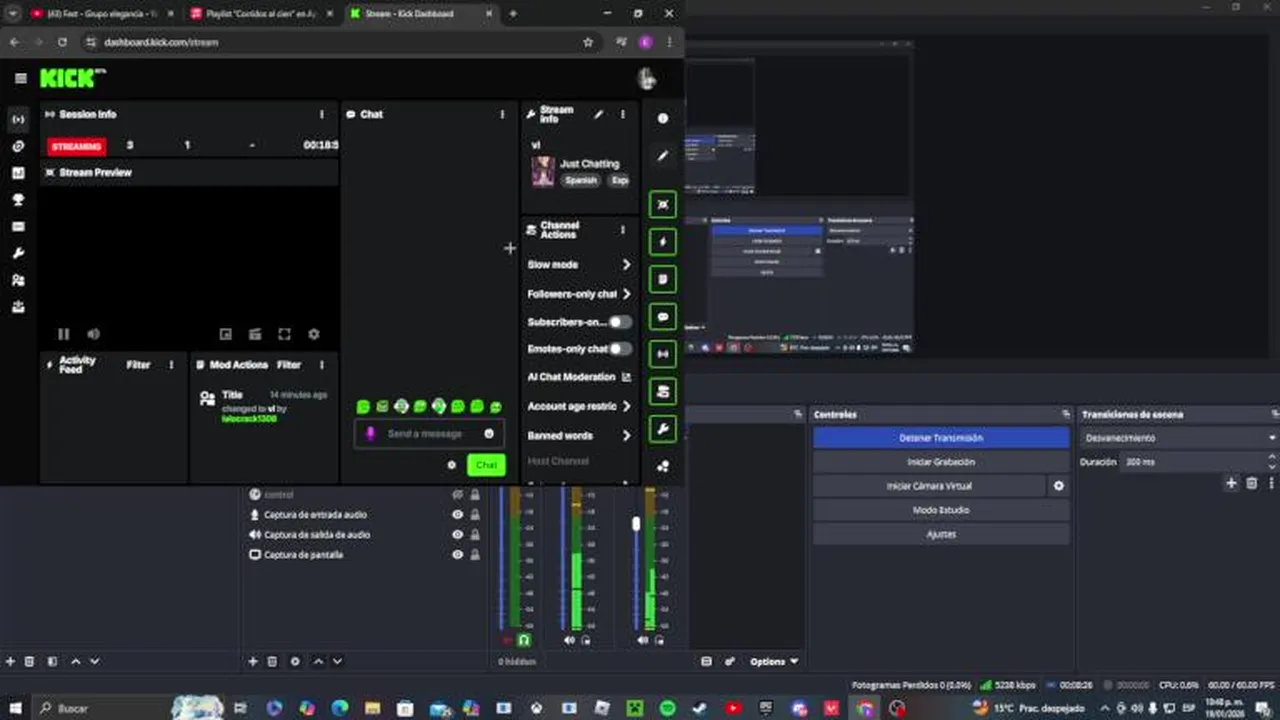Click the Send a message input

tap(425, 434)
